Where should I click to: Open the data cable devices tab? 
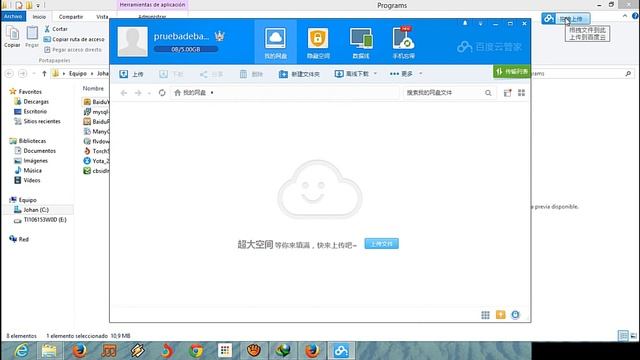click(361, 43)
